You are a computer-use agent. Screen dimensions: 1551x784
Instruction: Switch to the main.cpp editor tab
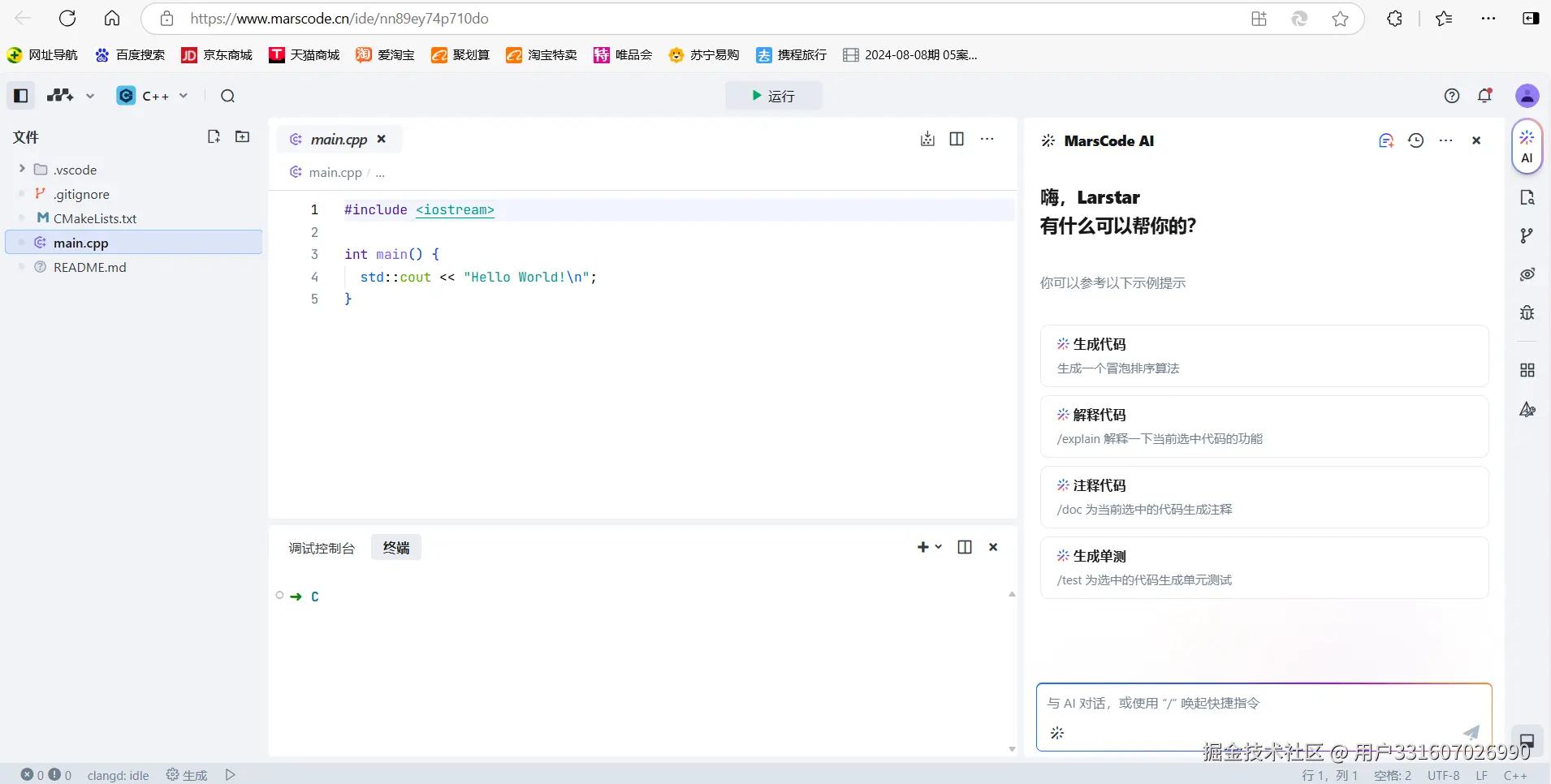tap(339, 139)
